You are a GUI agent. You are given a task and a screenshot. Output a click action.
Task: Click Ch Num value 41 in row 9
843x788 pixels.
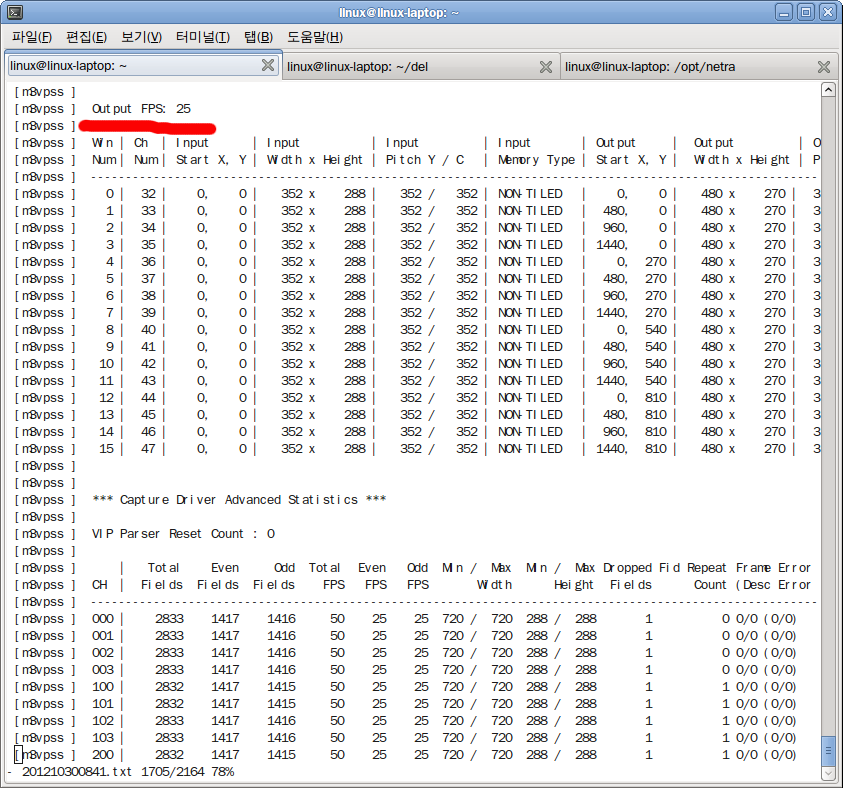pyautogui.click(x=148, y=347)
